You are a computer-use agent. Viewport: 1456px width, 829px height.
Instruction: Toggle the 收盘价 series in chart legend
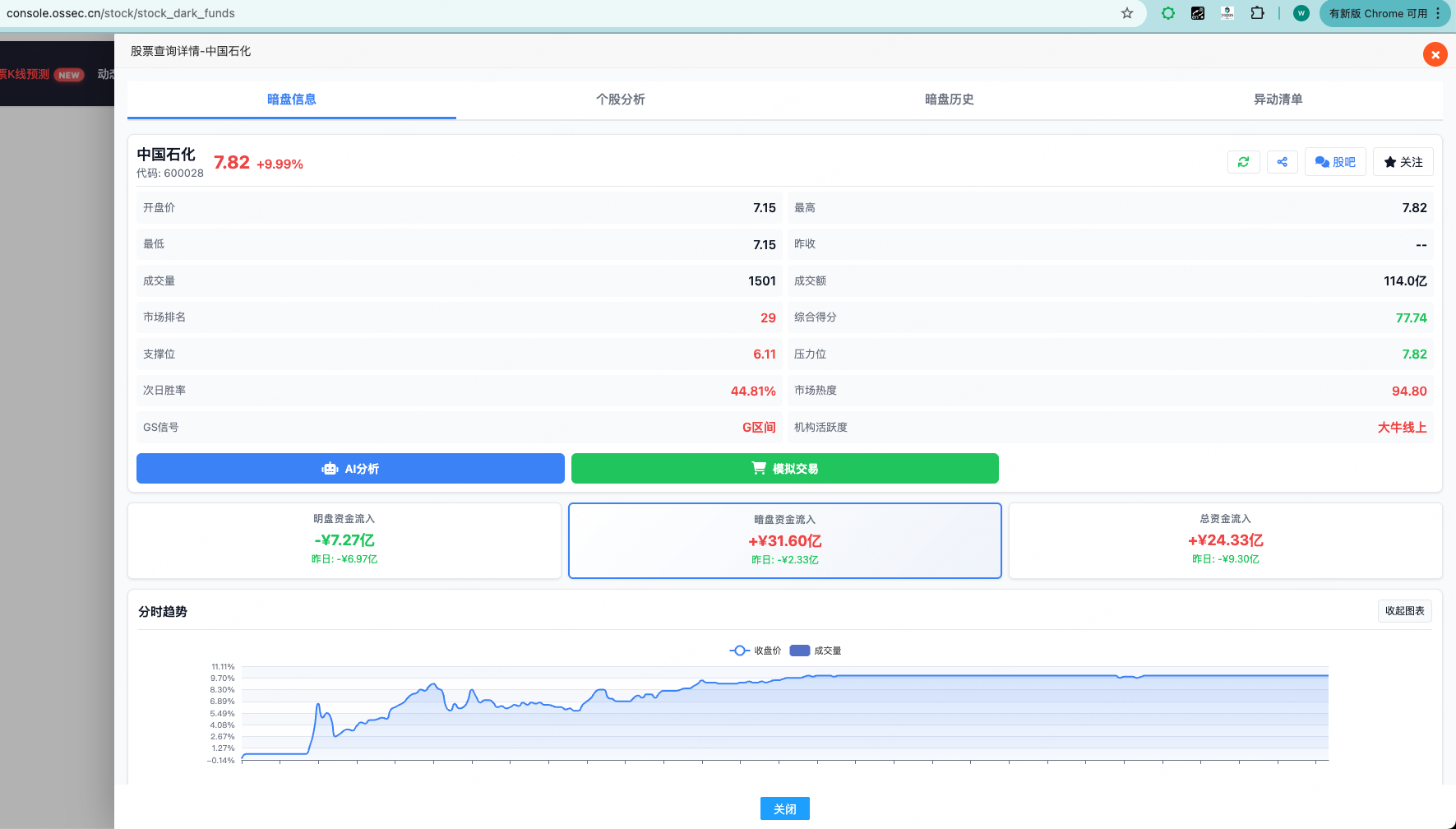pyautogui.click(x=756, y=651)
